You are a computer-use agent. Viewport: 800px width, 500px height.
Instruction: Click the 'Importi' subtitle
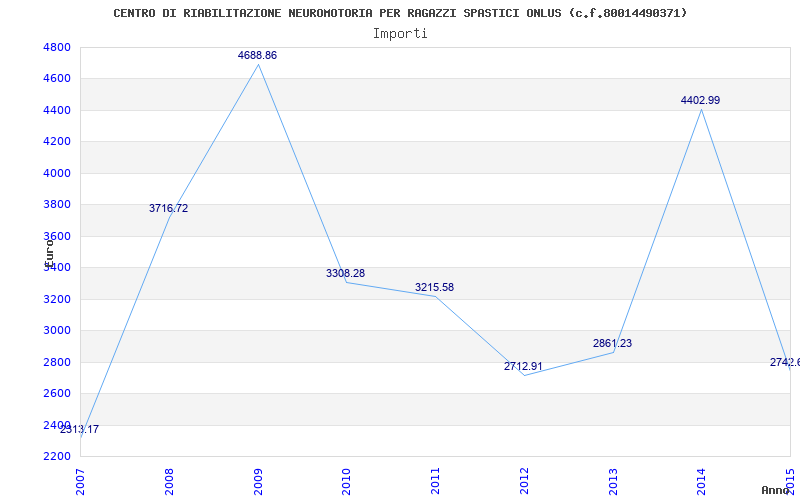400,34
